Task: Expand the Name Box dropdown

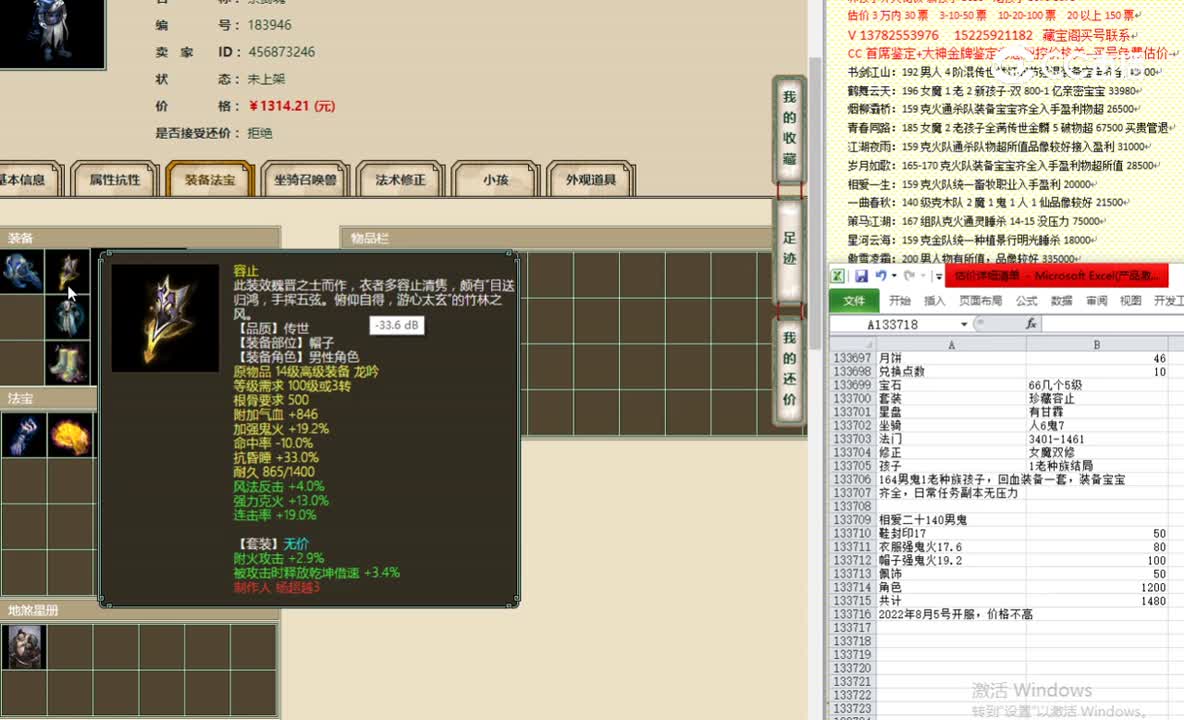Action: 964,325
